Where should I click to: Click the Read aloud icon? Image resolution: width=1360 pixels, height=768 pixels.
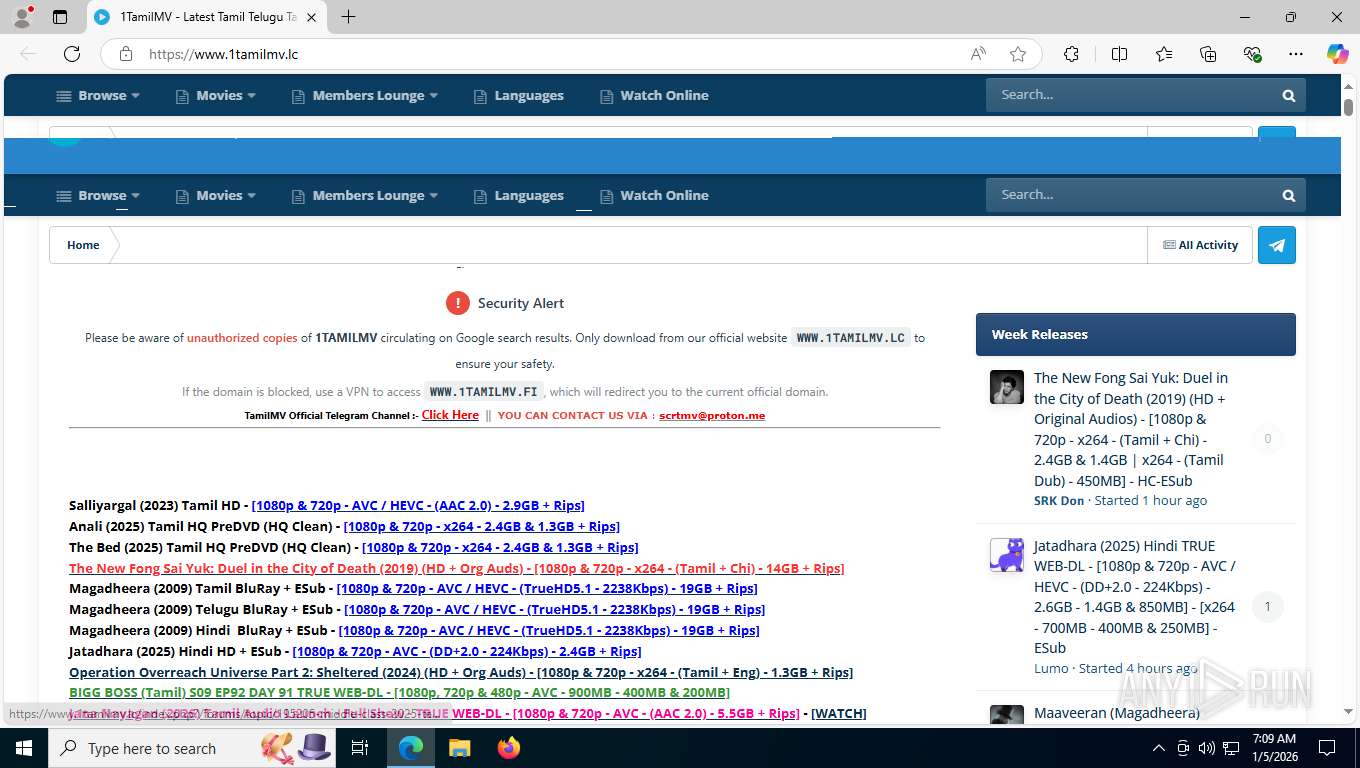coord(978,54)
